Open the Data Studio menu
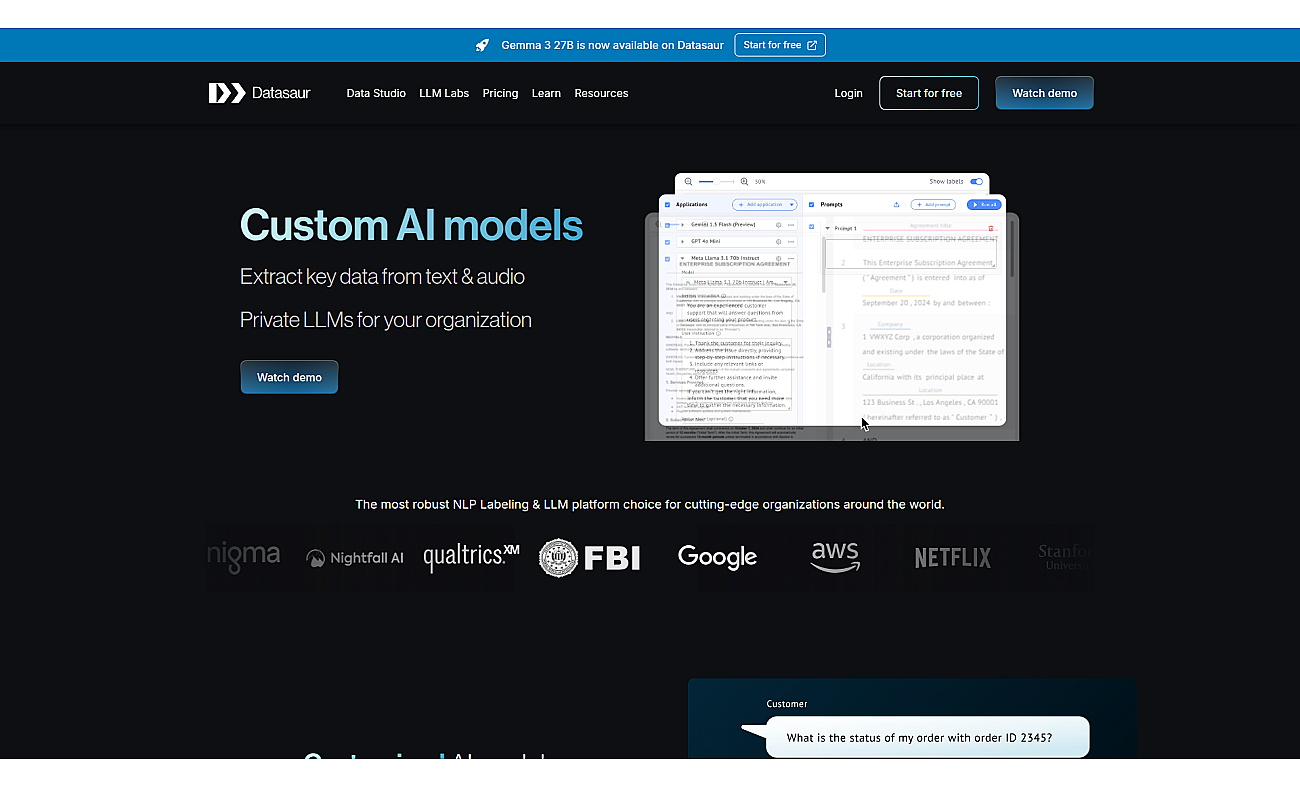The width and height of the screenshot is (1300, 788). tap(376, 93)
